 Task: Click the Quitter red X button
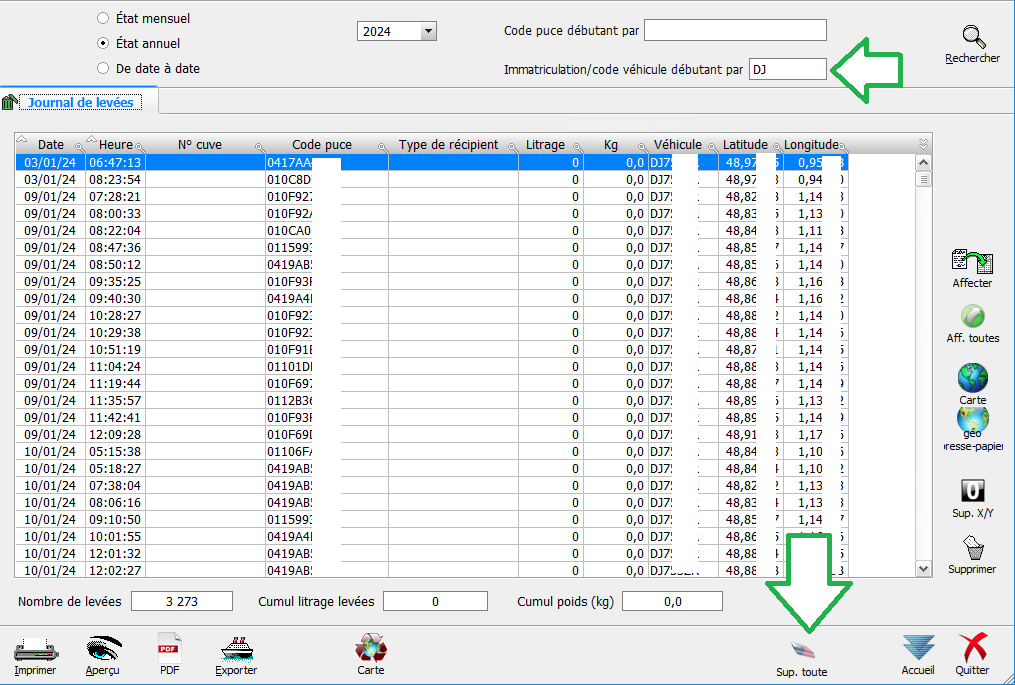972,649
